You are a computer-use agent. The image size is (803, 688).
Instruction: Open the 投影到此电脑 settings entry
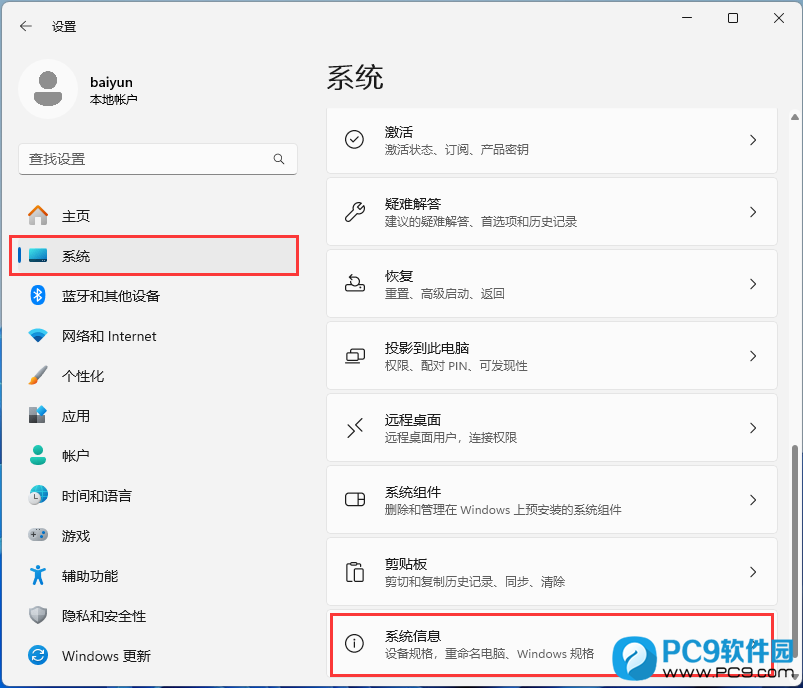(552, 356)
